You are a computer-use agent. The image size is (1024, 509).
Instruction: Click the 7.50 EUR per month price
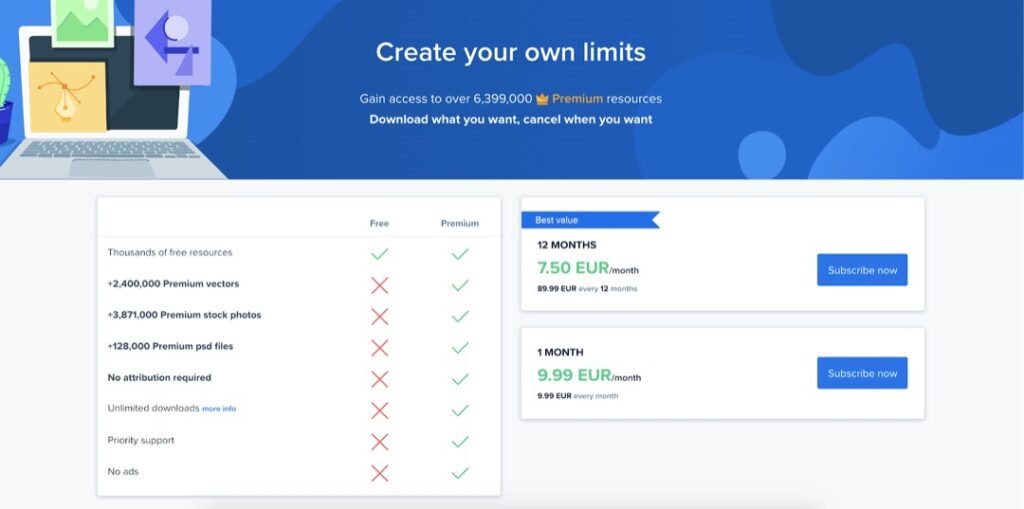(x=588, y=268)
